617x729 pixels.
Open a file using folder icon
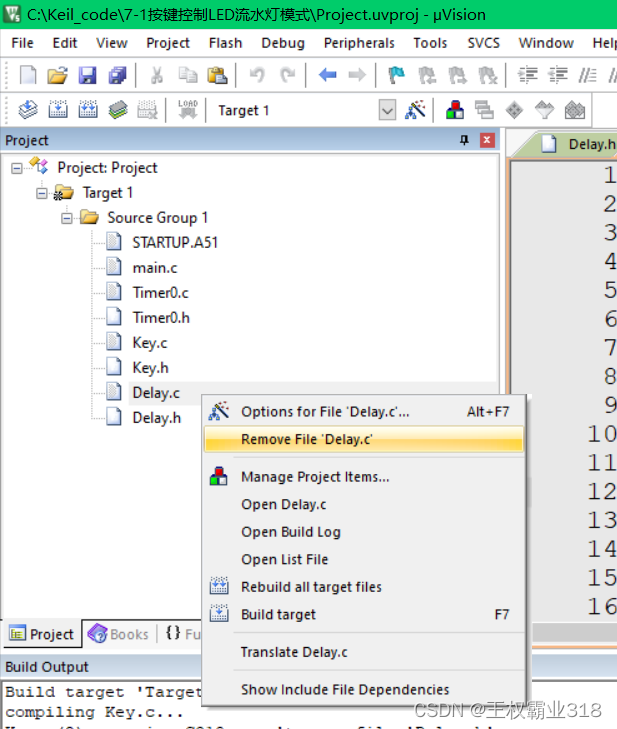point(57,75)
